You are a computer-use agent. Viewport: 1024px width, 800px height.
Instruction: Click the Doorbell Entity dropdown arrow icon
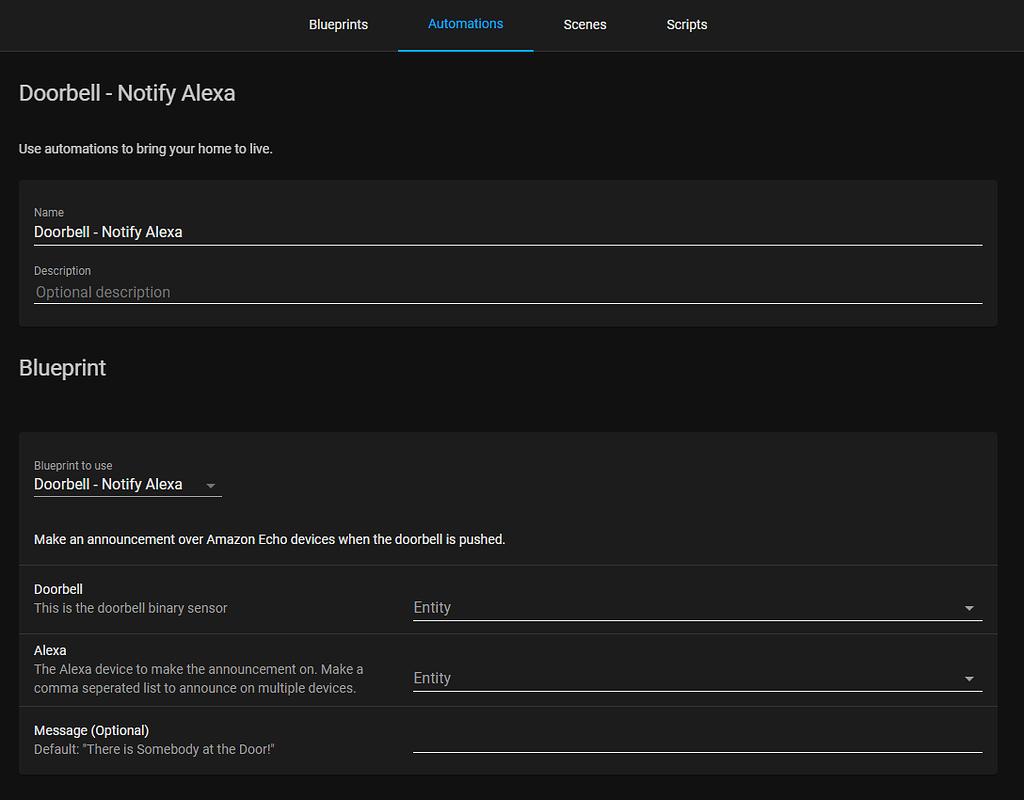click(968, 607)
